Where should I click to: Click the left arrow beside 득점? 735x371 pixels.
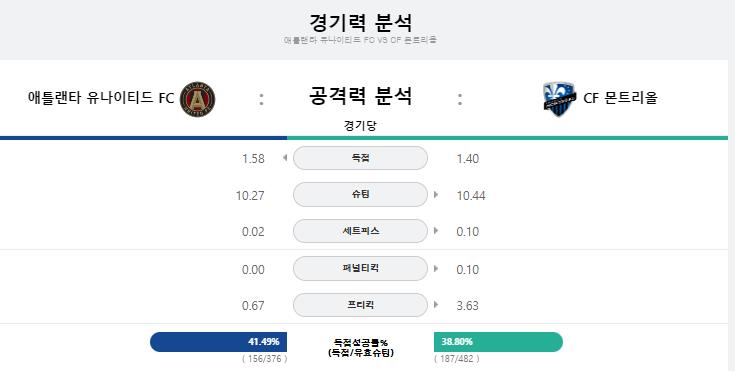(285, 158)
